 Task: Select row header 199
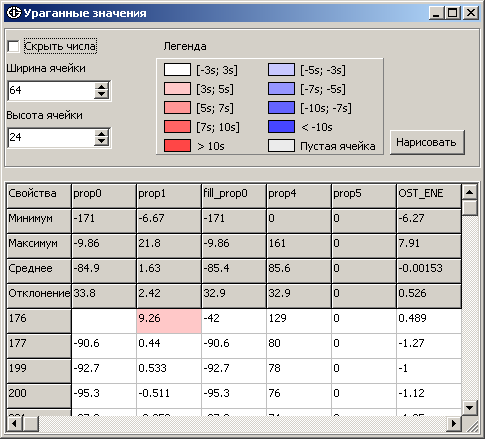click(x=39, y=371)
